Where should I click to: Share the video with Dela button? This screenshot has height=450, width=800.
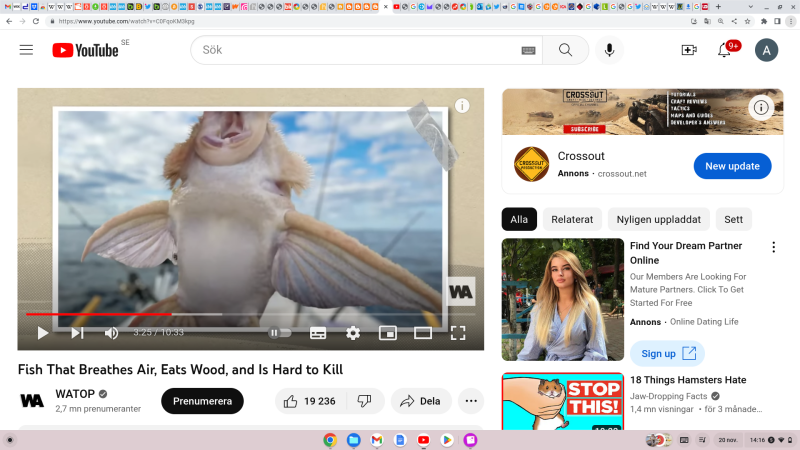(x=421, y=401)
